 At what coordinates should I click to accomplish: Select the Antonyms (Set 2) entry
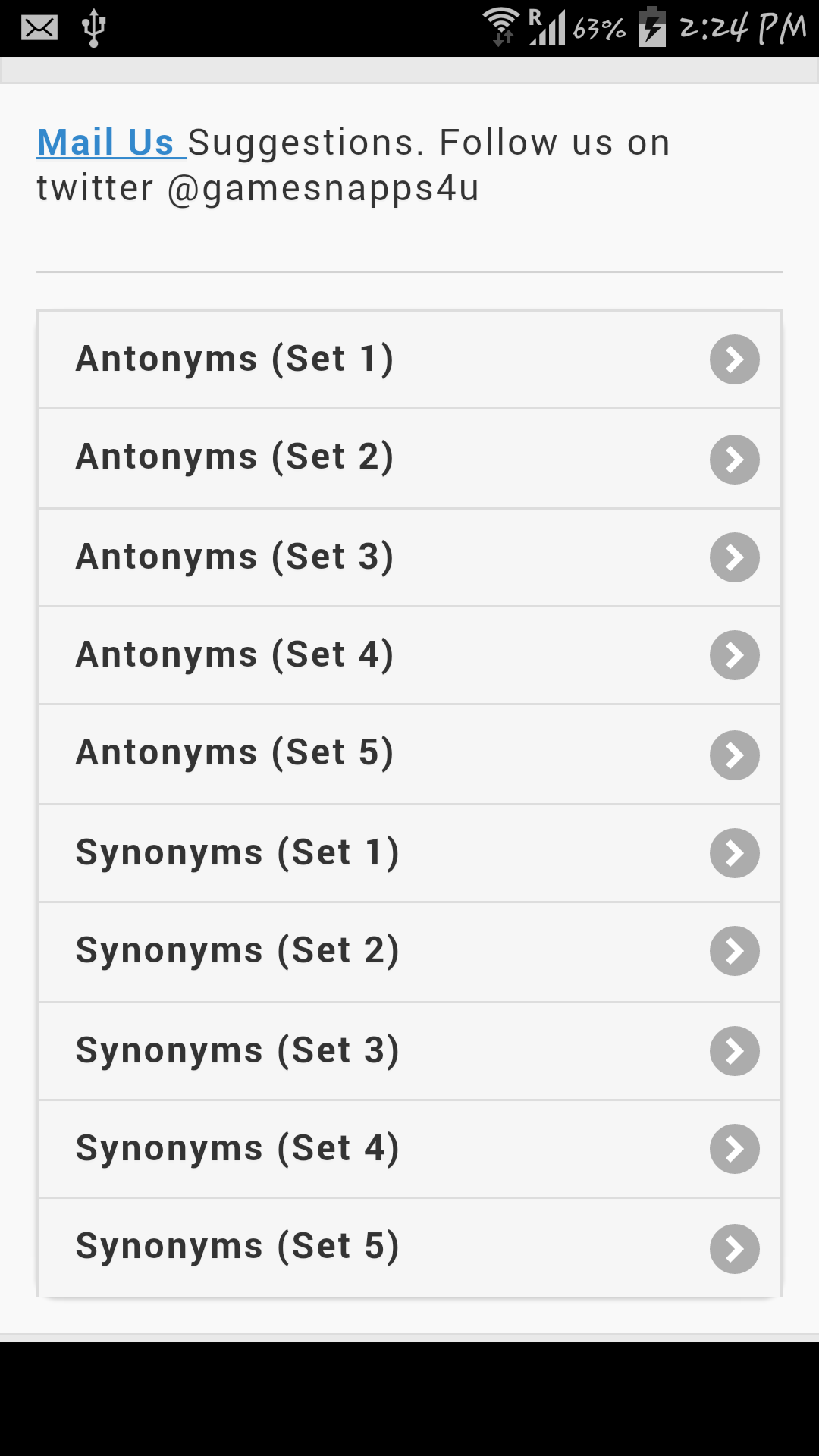coord(235,457)
